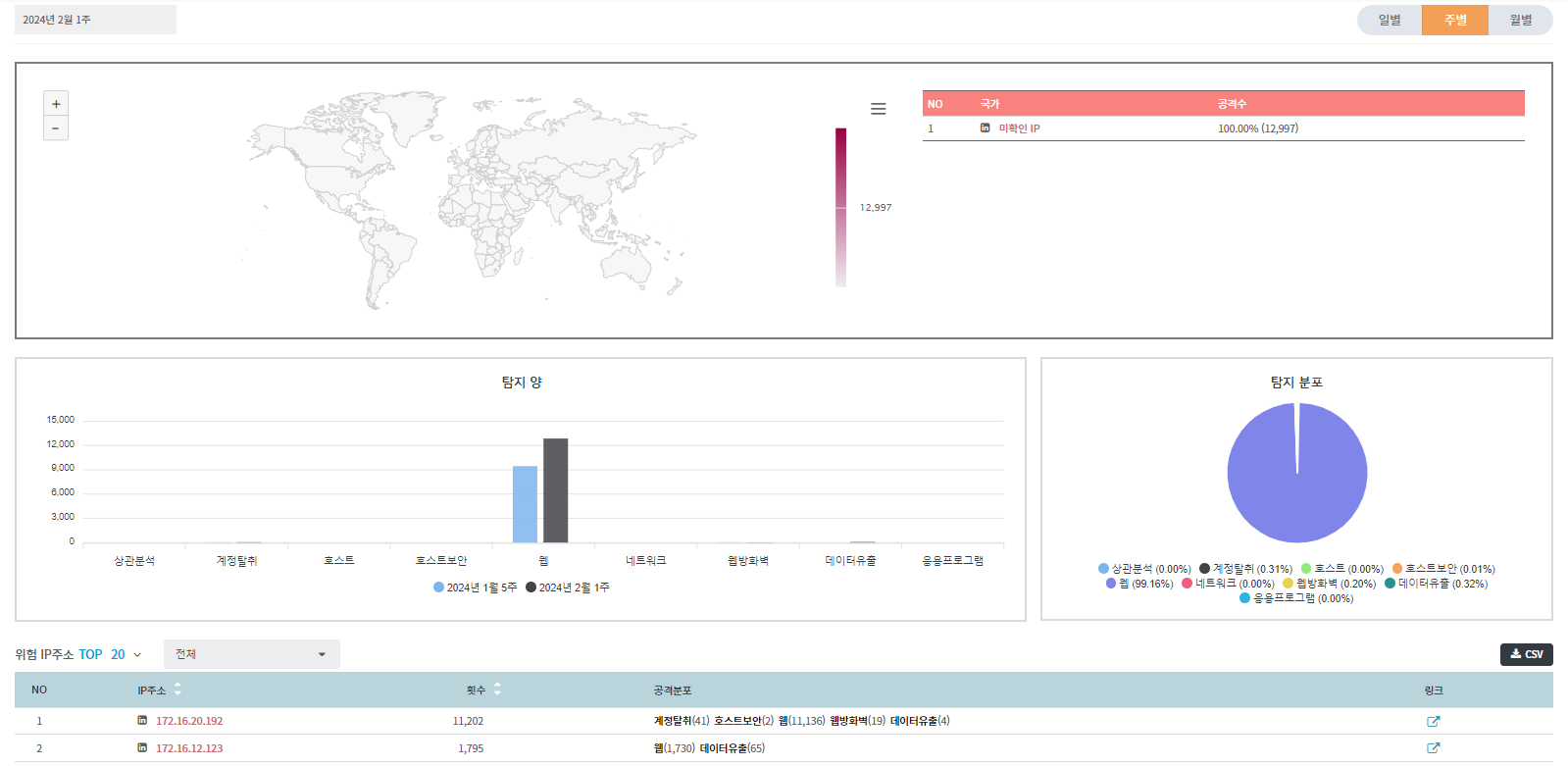
Task: Click the icon beside 미확인 IP
Action: click(985, 128)
